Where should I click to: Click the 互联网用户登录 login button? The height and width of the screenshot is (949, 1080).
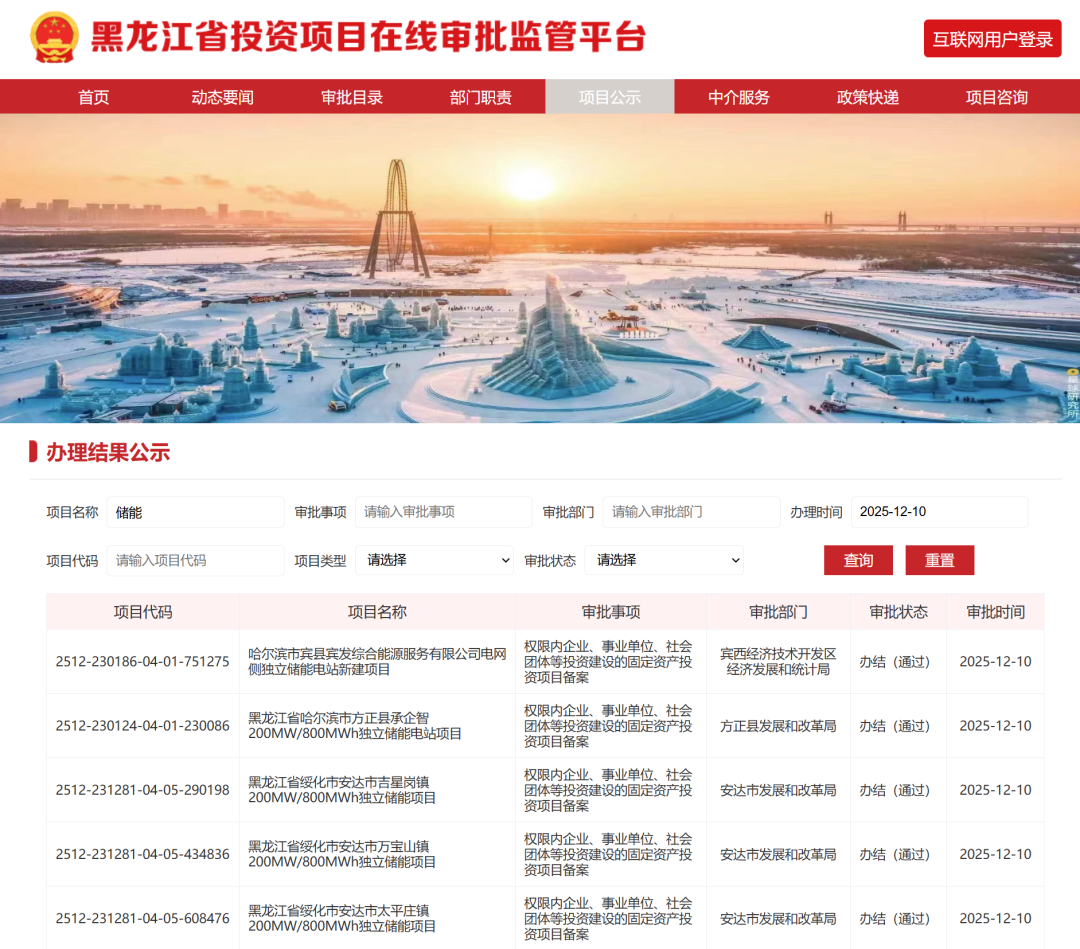click(992, 39)
